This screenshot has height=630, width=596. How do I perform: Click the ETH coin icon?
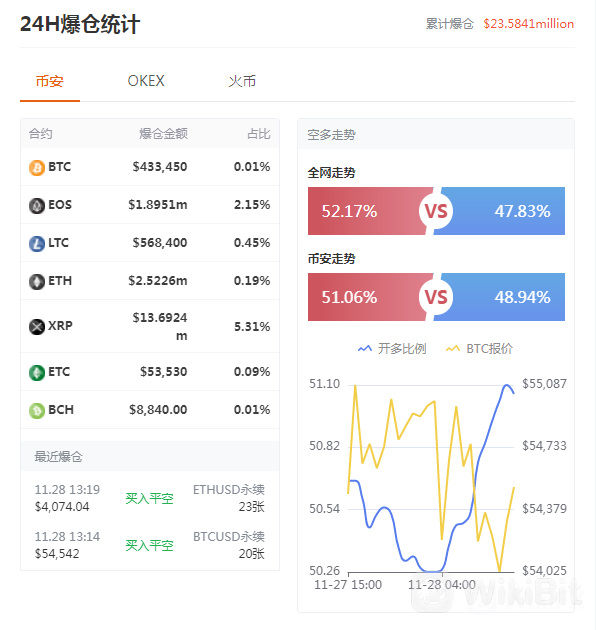point(37,282)
